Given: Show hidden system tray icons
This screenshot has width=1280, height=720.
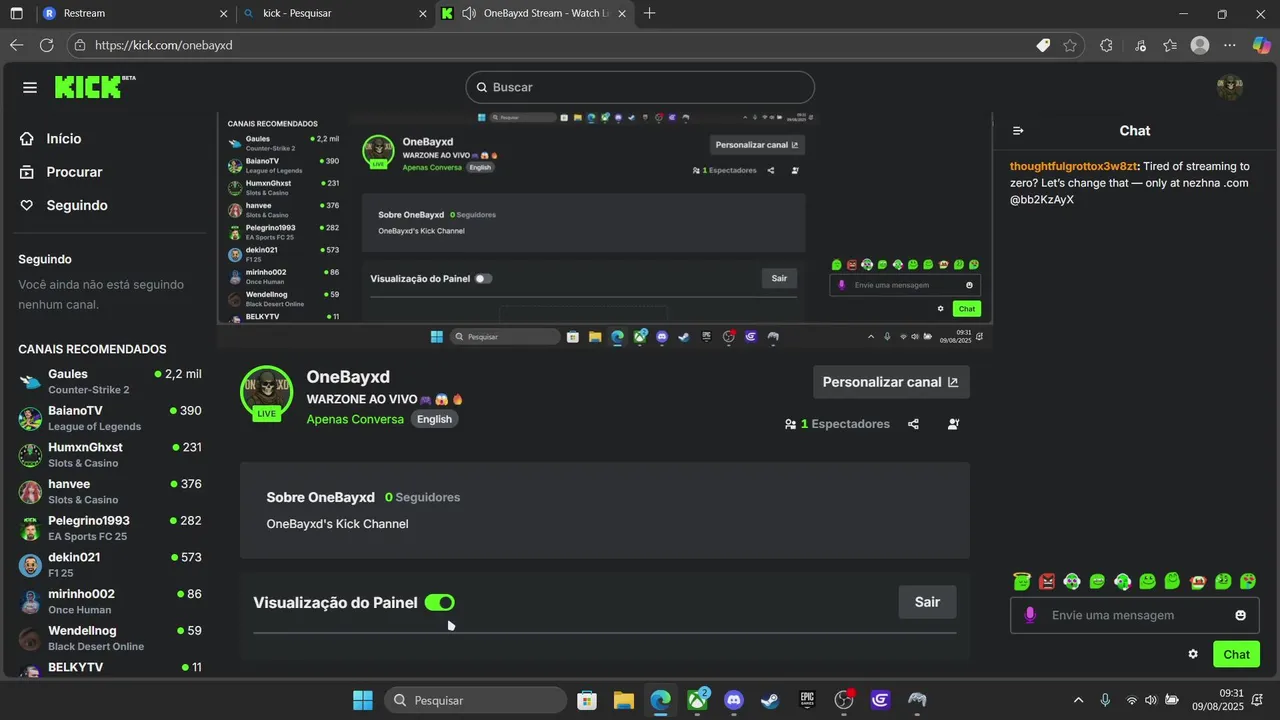Looking at the screenshot, I should pos(1078,700).
